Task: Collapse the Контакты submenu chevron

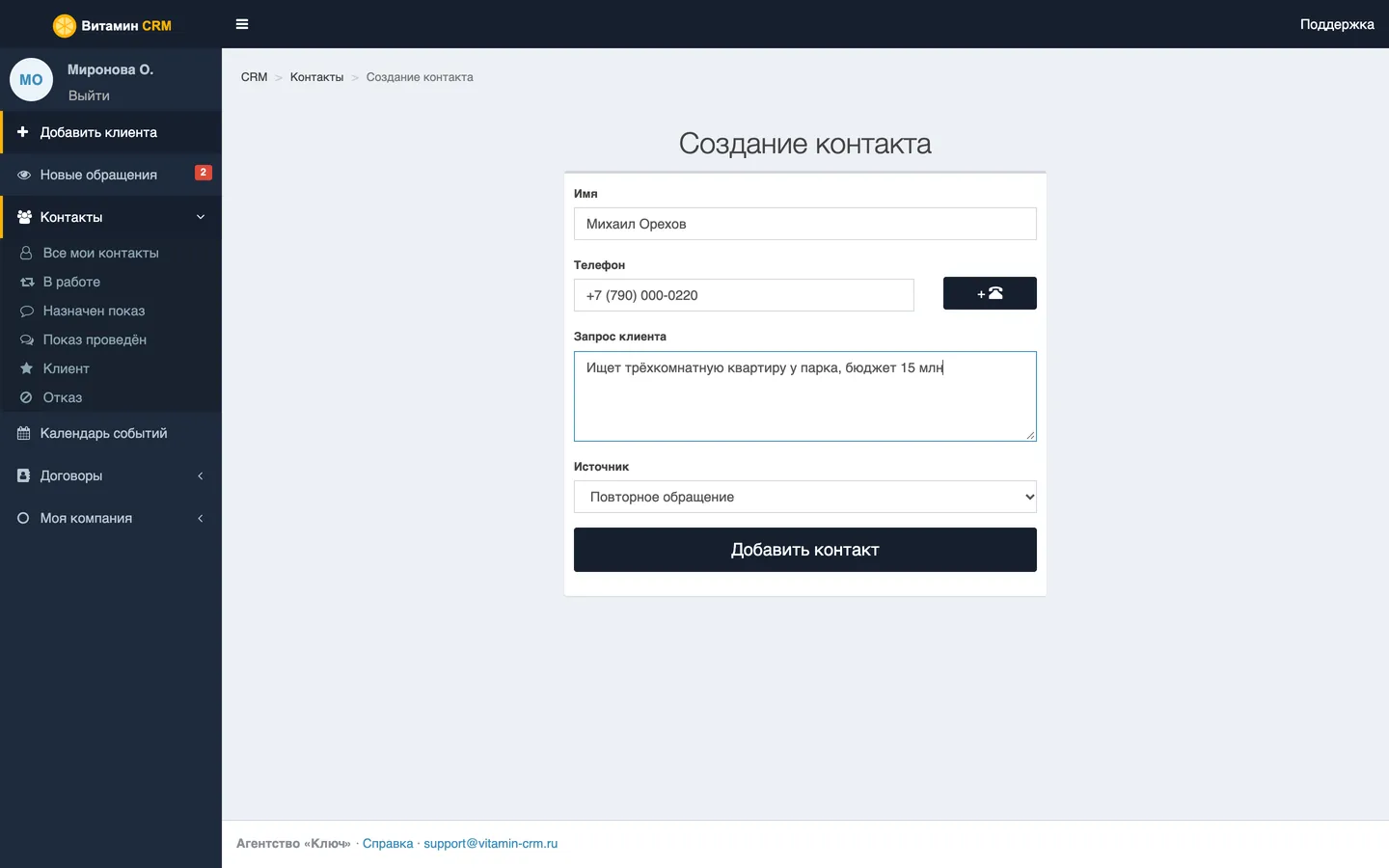Action: click(x=201, y=217)
